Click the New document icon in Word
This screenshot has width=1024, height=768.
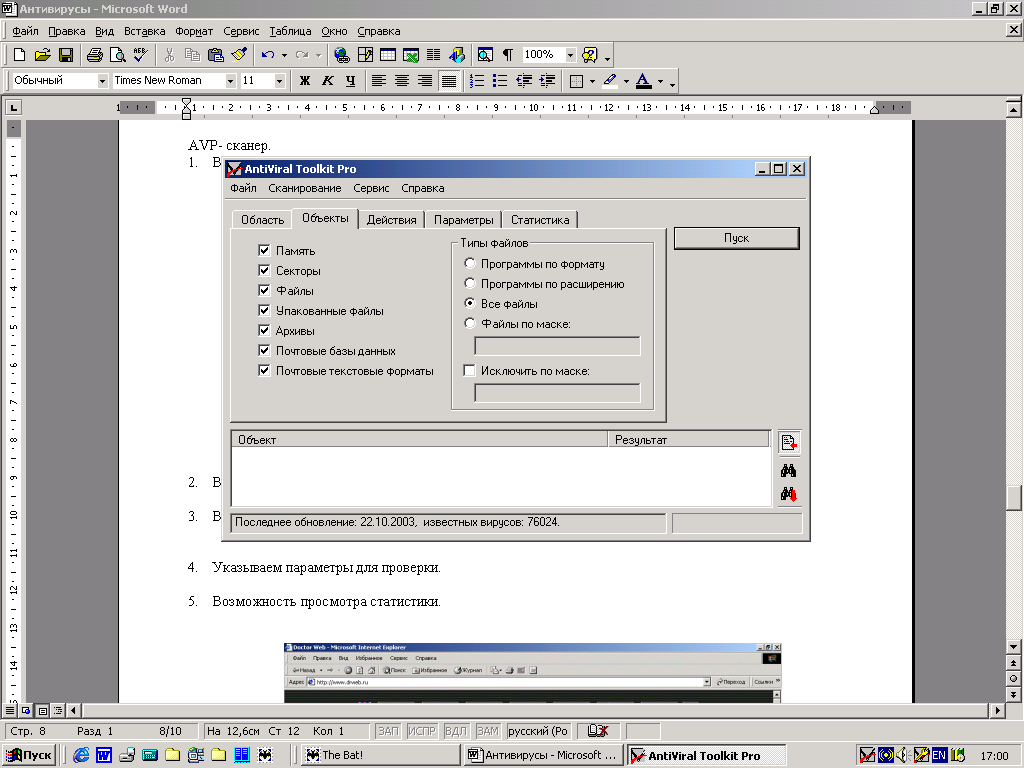tap(20, 55)
